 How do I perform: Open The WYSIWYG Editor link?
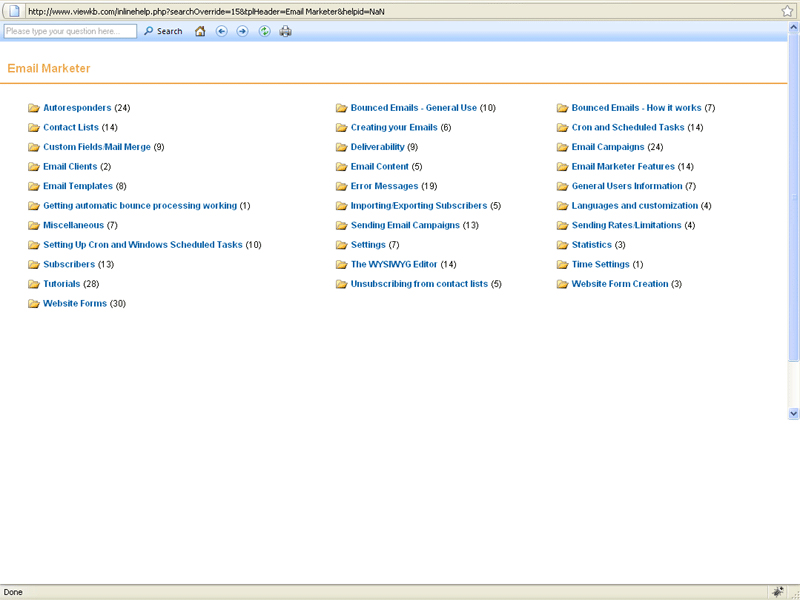394,264
